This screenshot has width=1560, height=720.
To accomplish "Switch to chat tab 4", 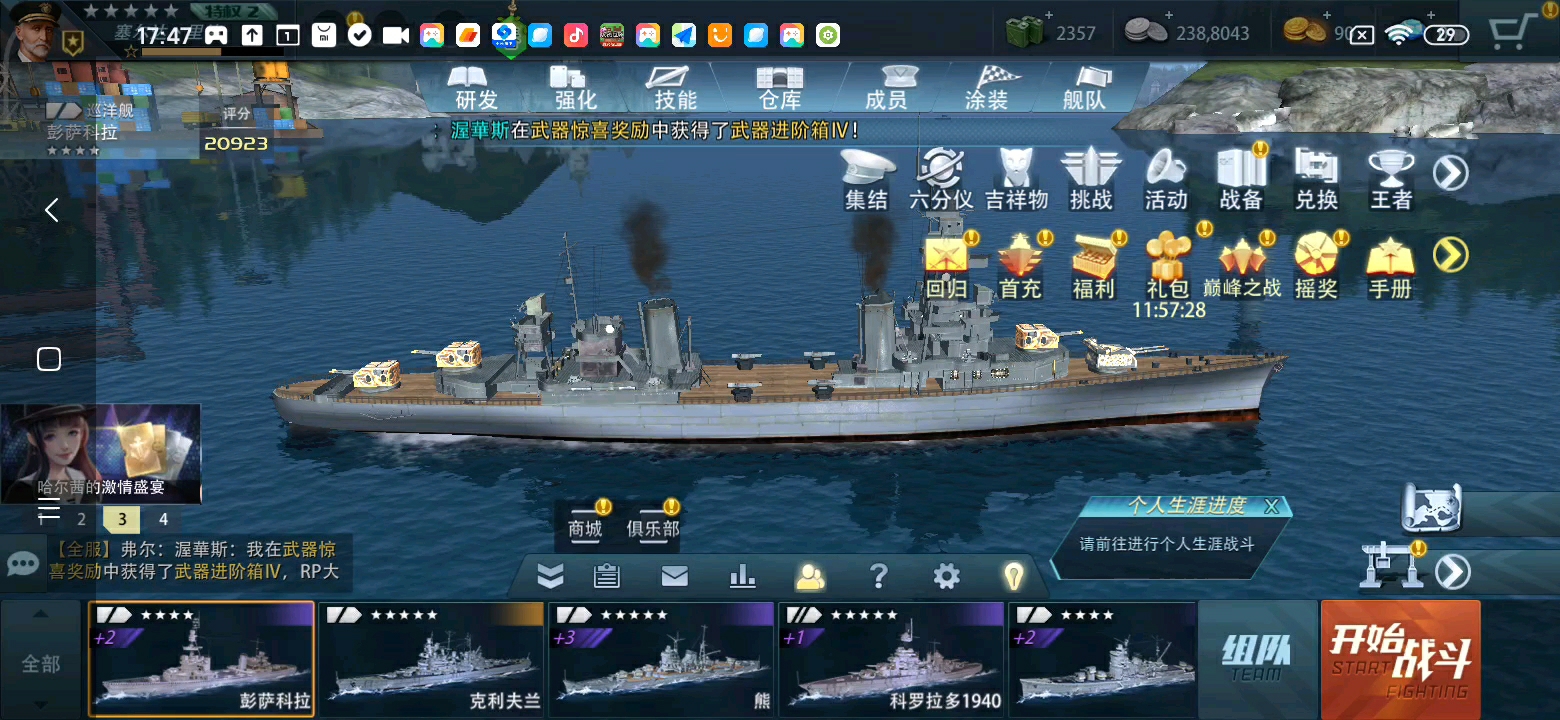I will click(163, 519).
